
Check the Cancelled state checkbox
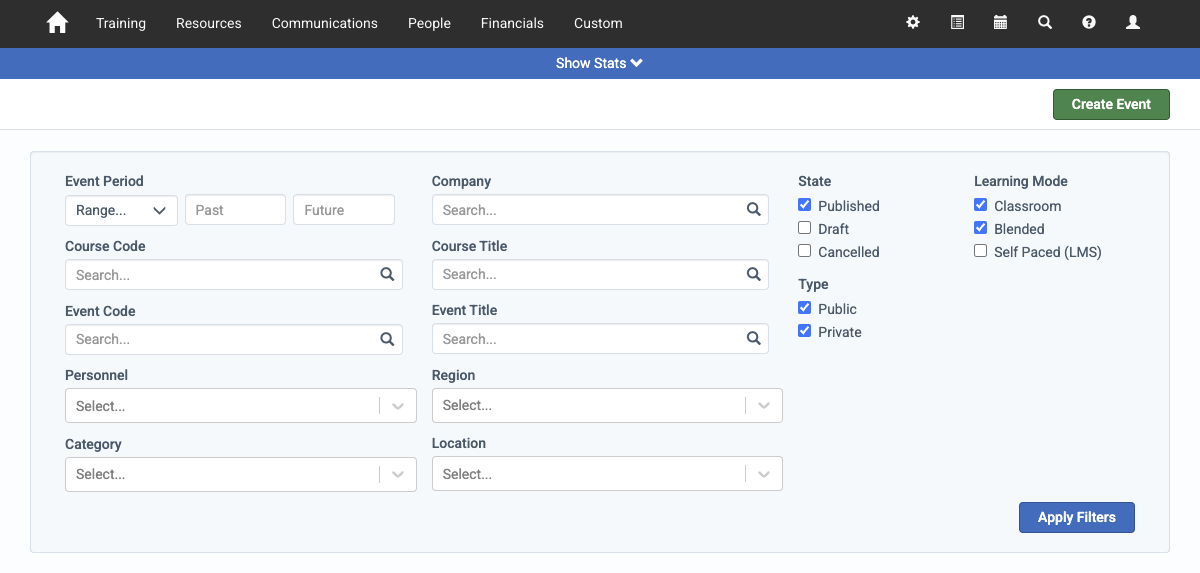(x=805, y=251)
